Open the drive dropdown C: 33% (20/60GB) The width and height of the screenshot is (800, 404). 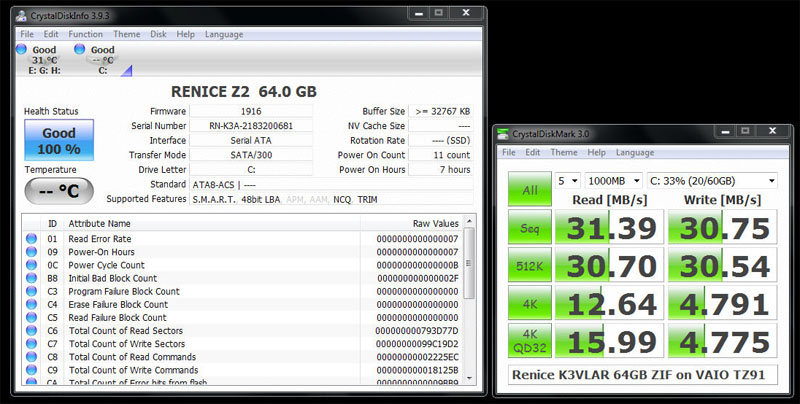[712, 181]
